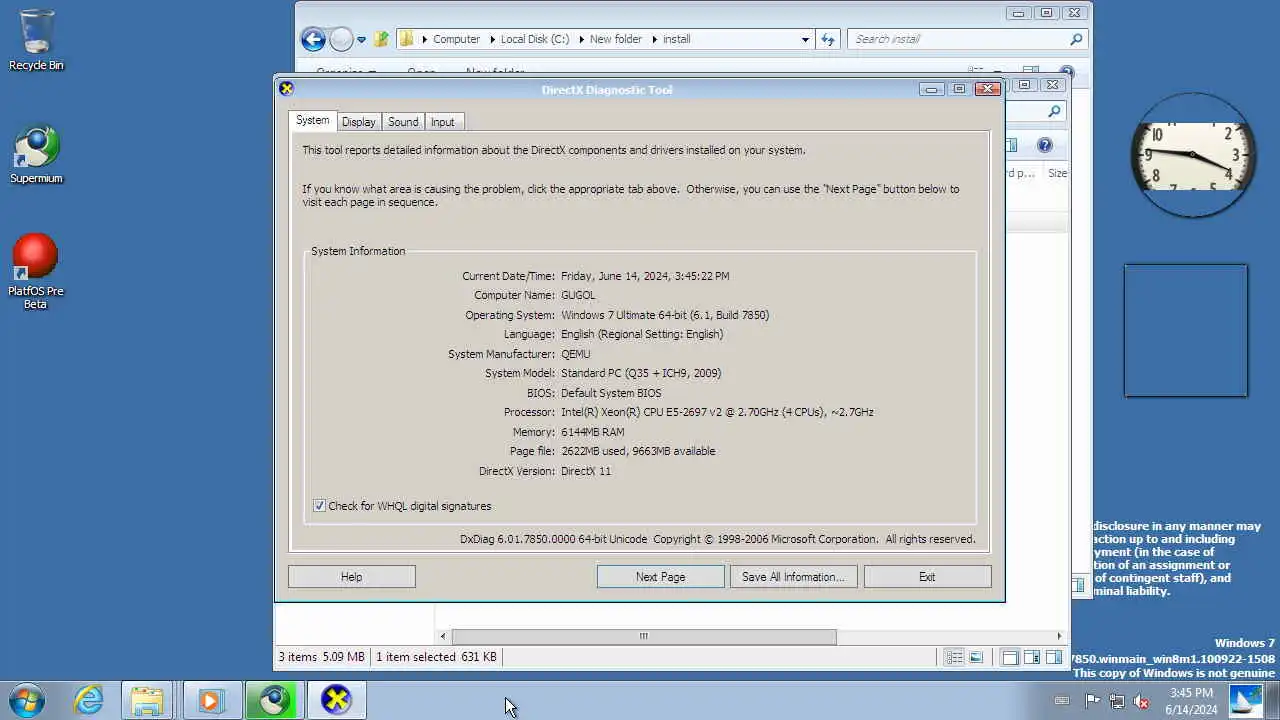Click the Exit button
1280x720 pixels.
point(927,577)
